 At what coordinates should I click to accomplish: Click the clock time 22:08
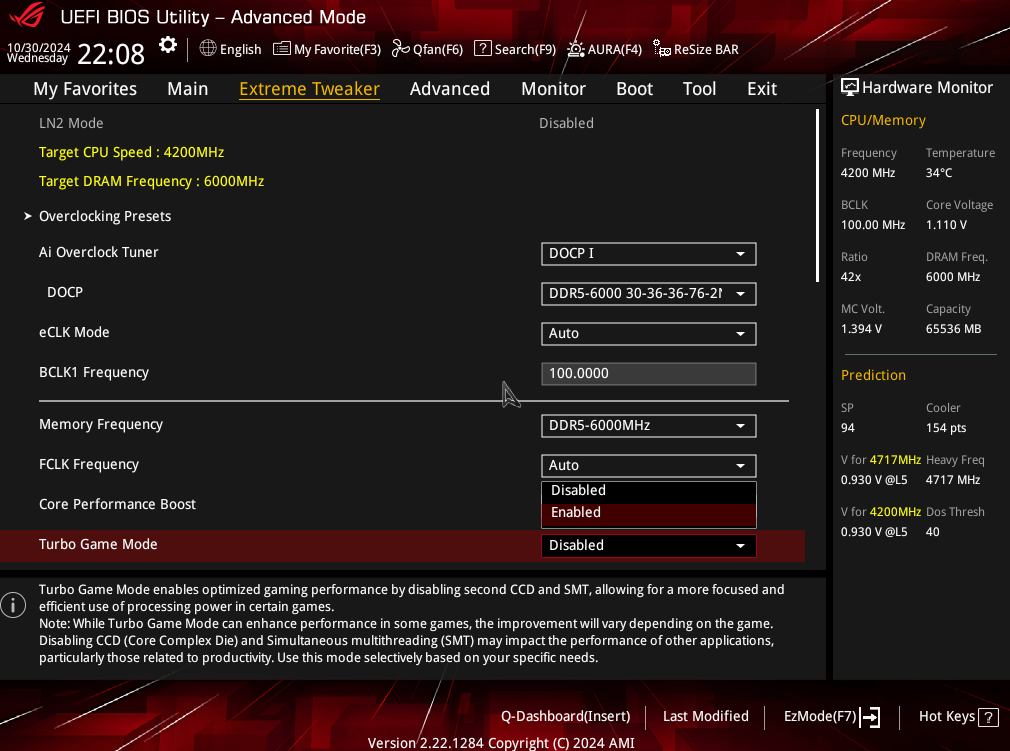pos(111,54)
